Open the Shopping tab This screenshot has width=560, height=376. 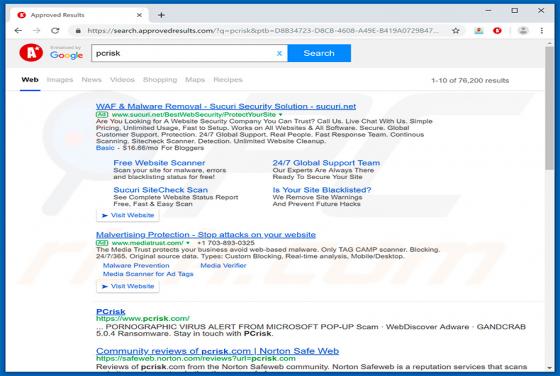tap(160, 80)
